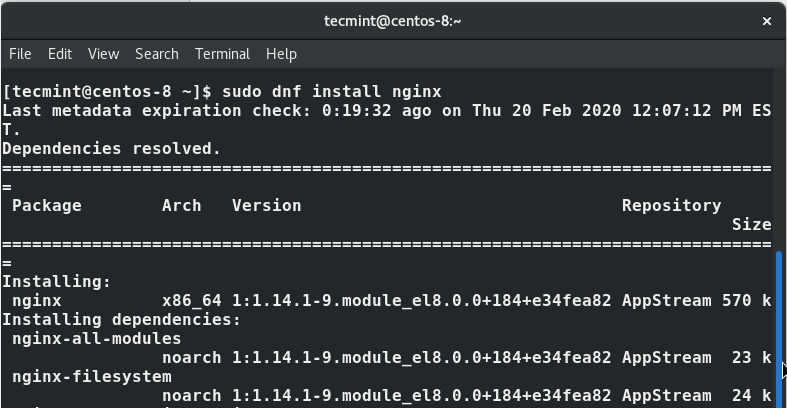This screenshot has height=408, width=787.
Task: Click the Size column header
Action: [751, 224]
